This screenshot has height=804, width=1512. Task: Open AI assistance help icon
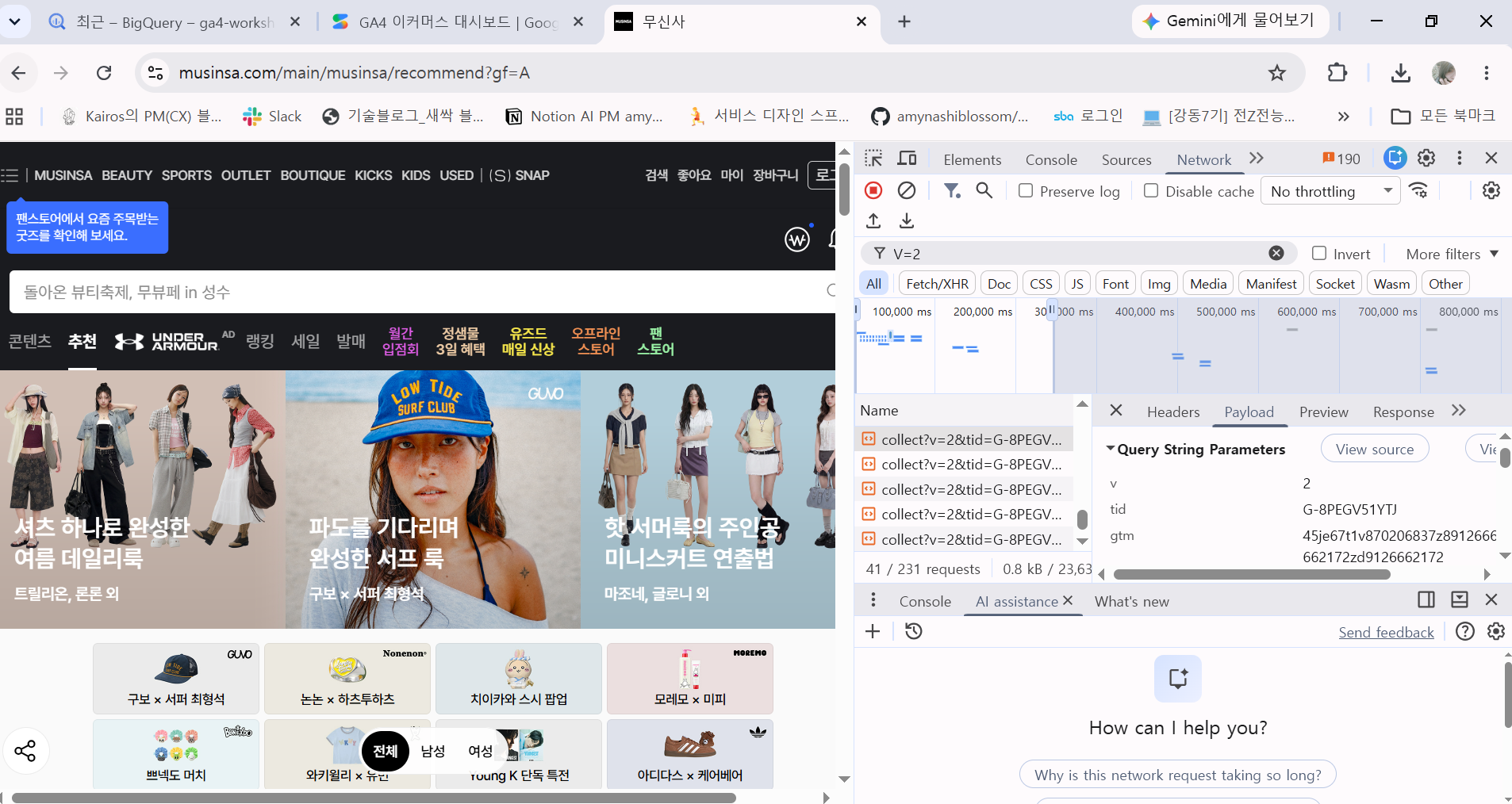(x=1465, y=631)
